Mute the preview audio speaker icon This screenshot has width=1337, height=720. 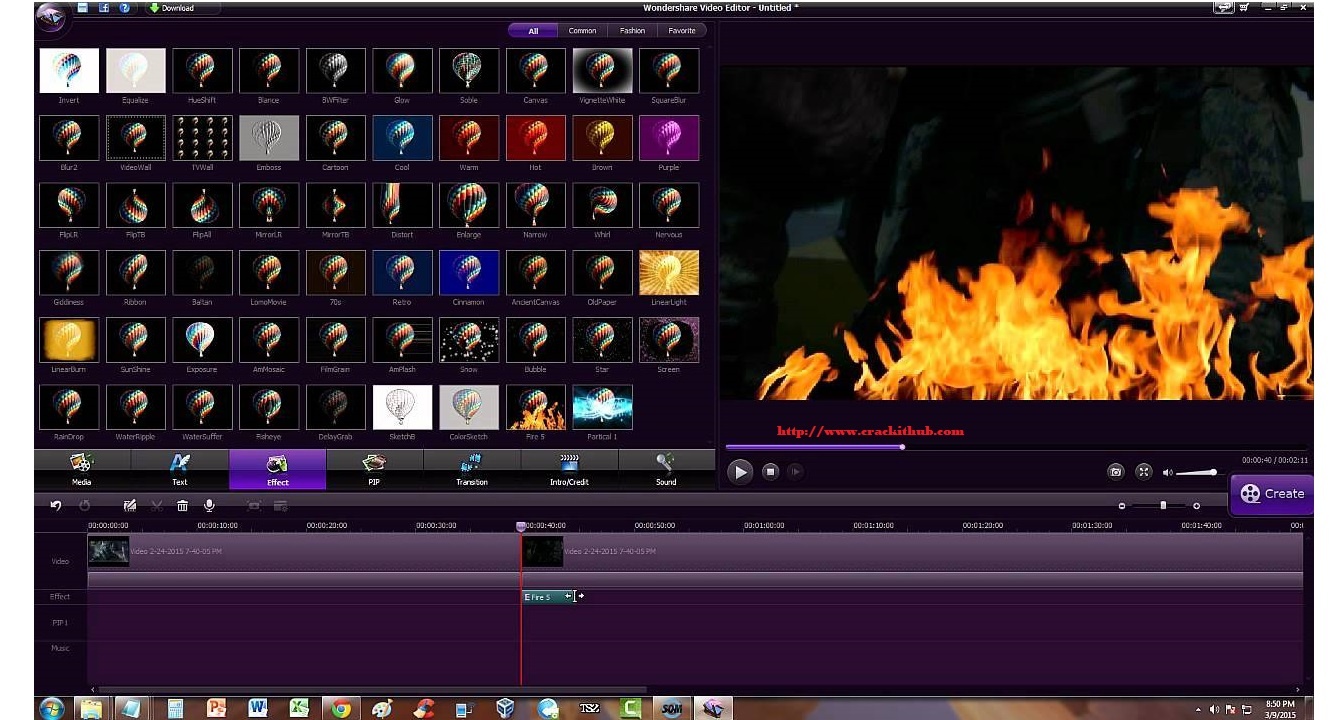[x=1166, y=471]
